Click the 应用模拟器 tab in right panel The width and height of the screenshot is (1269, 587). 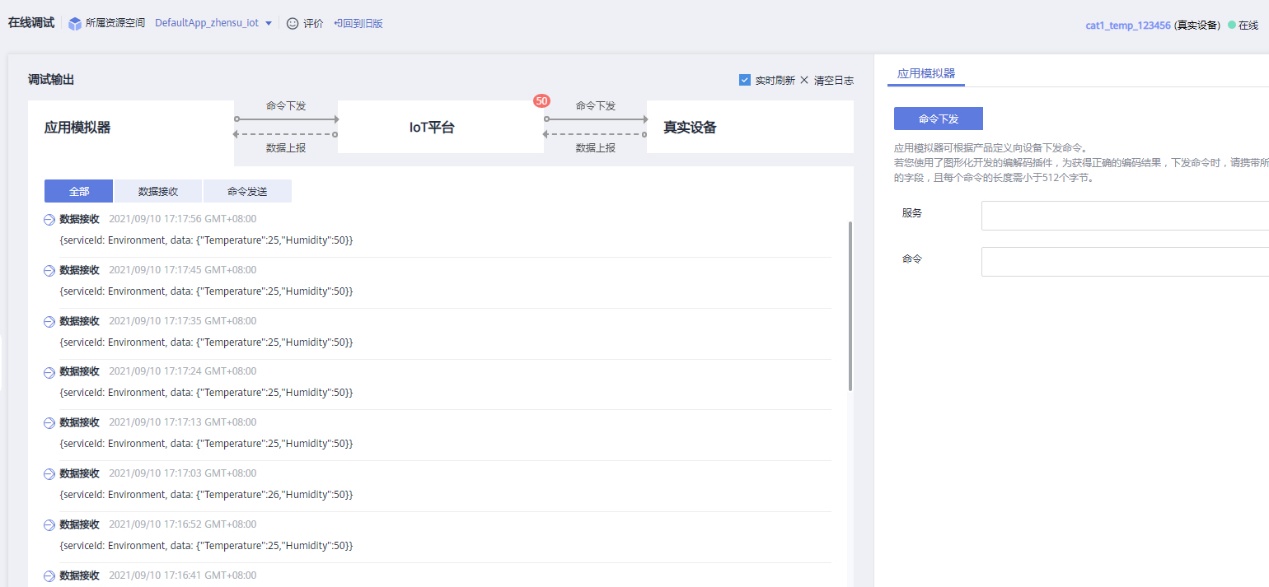point(925,74)
